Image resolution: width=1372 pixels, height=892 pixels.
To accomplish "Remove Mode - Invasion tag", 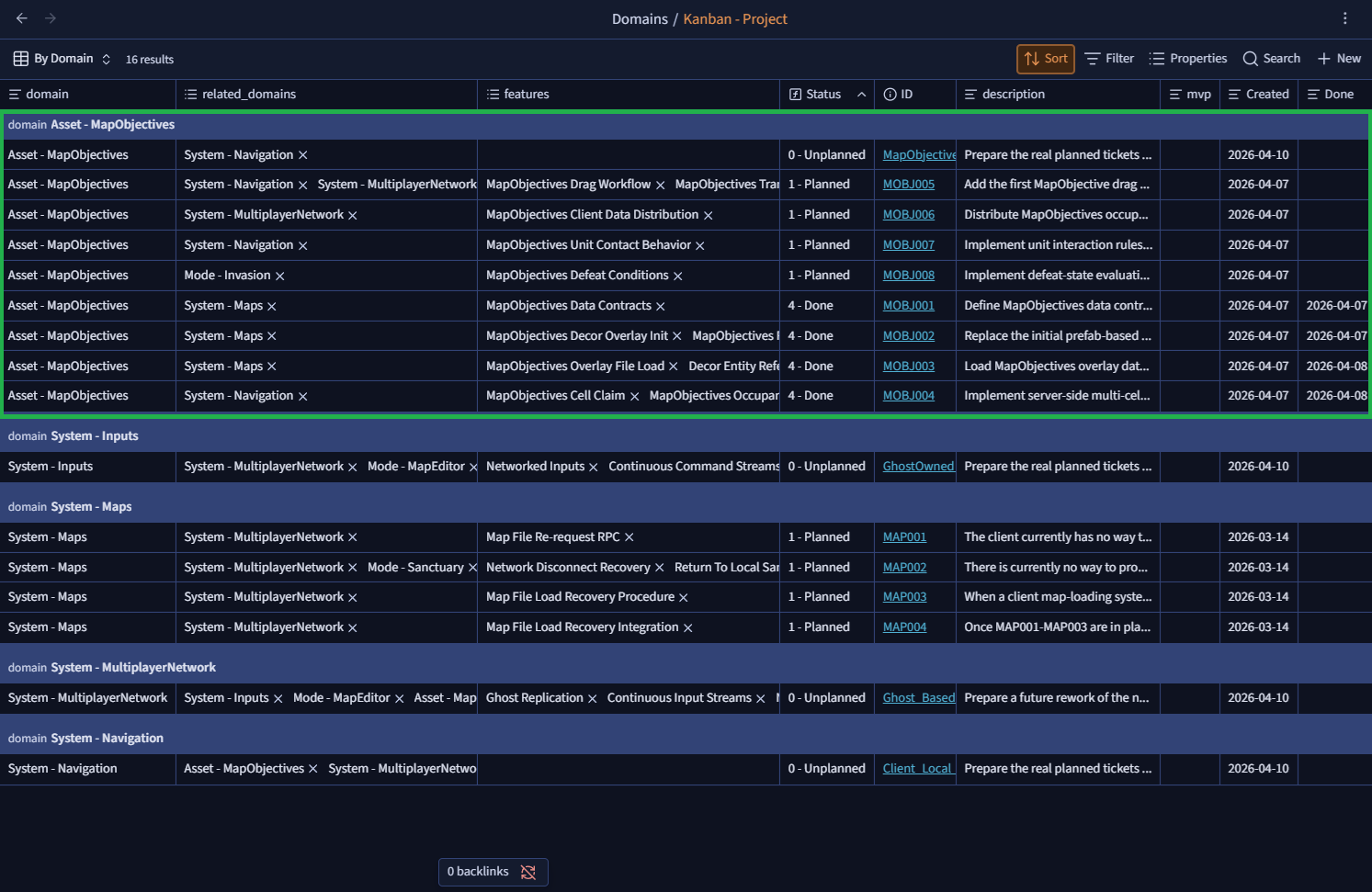I will [x=280, y=277].
